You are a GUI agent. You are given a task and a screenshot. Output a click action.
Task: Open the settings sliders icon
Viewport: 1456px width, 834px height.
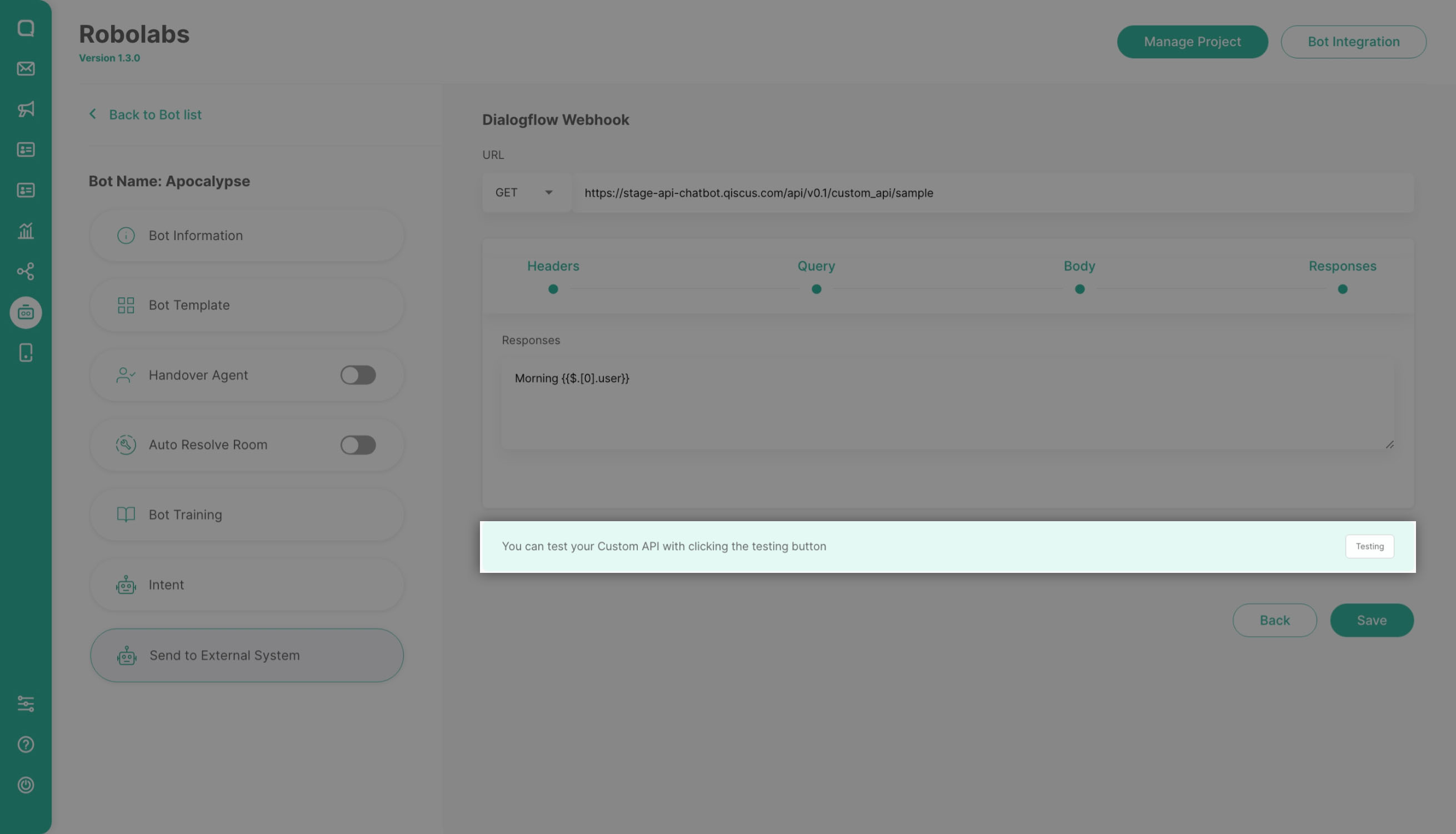pyautogui.click(x=26, y=703)
